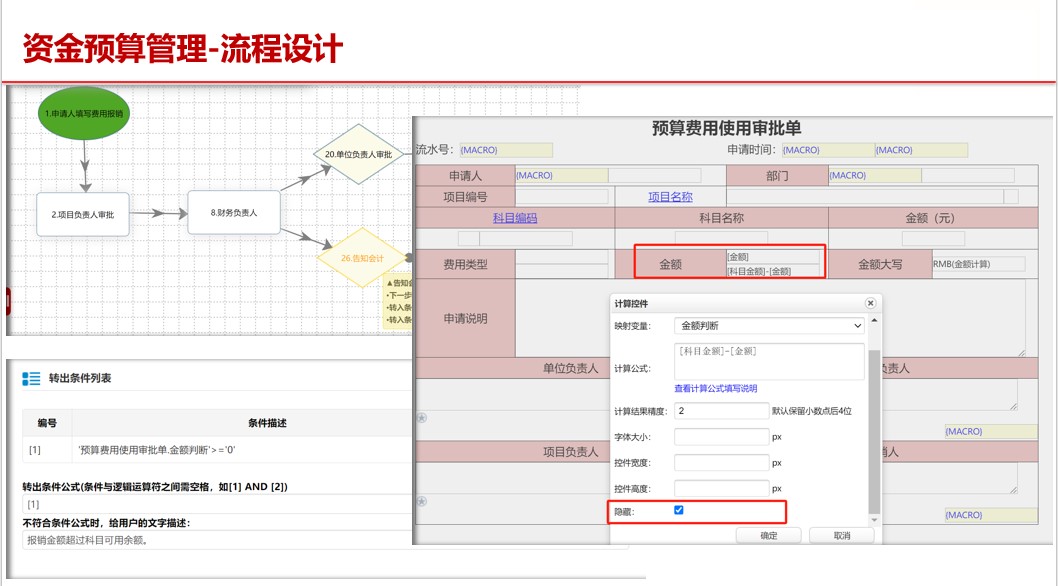
Task: Click the [科目金额]-[金额] calculation control
Action: [x=773, y=271]
